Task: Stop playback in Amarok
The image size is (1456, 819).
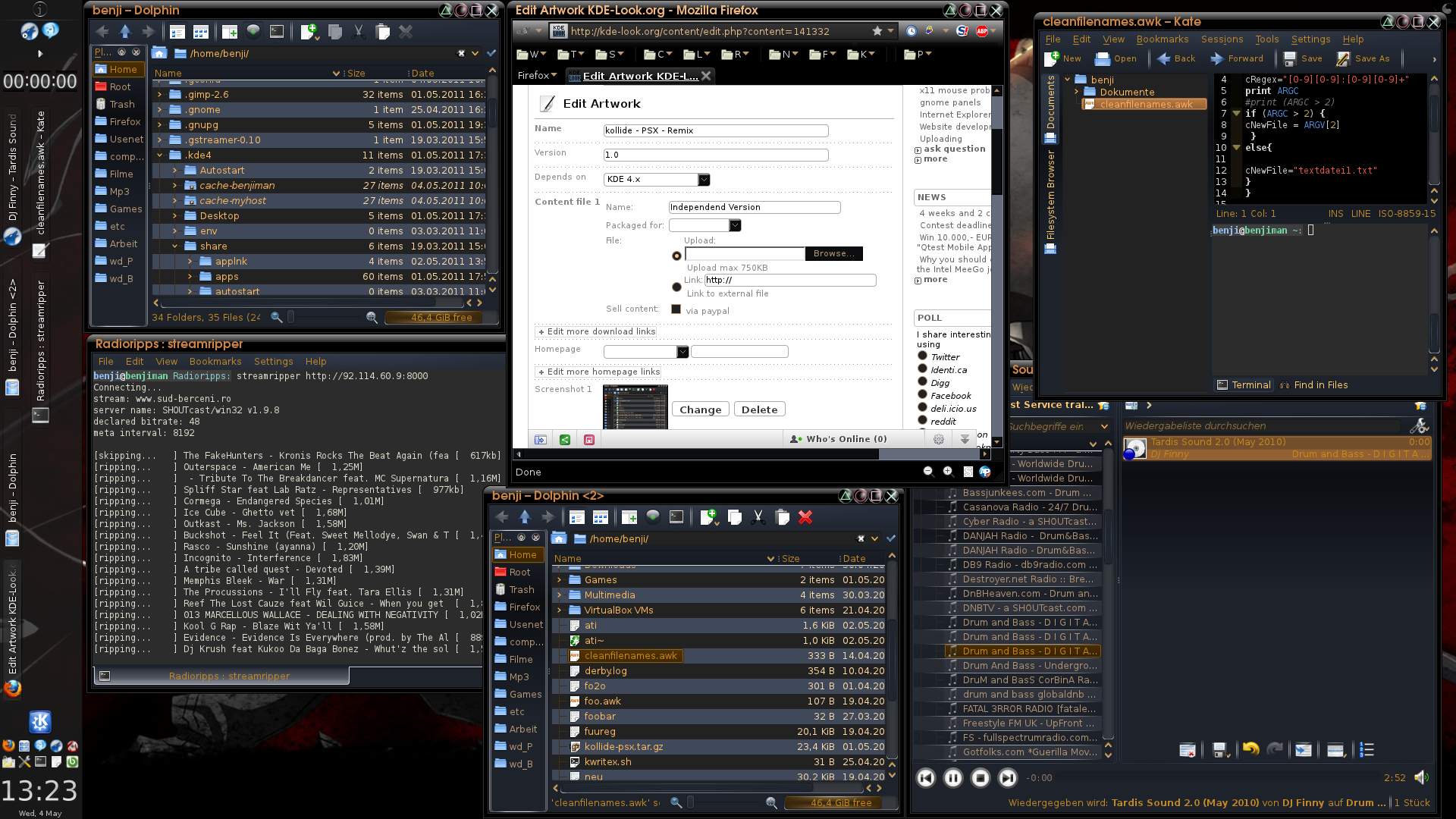Action: 981,777
